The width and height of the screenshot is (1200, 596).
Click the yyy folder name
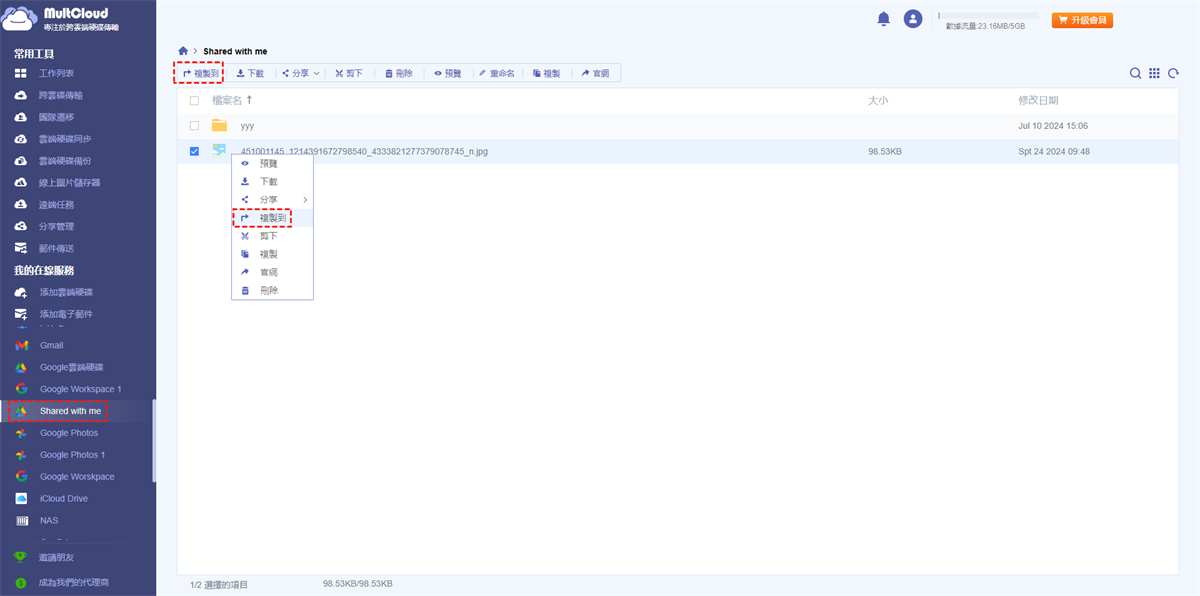click(247, 126)
